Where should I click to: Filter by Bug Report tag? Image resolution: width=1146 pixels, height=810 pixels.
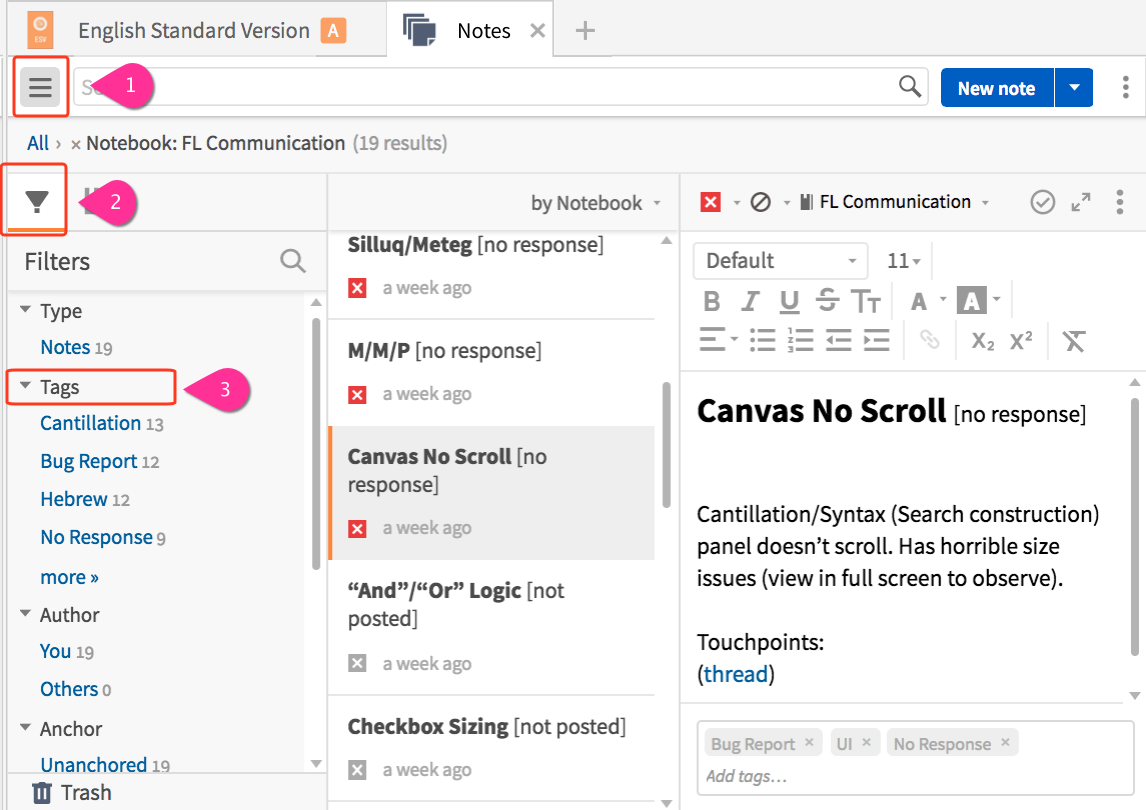coord(88,461)
